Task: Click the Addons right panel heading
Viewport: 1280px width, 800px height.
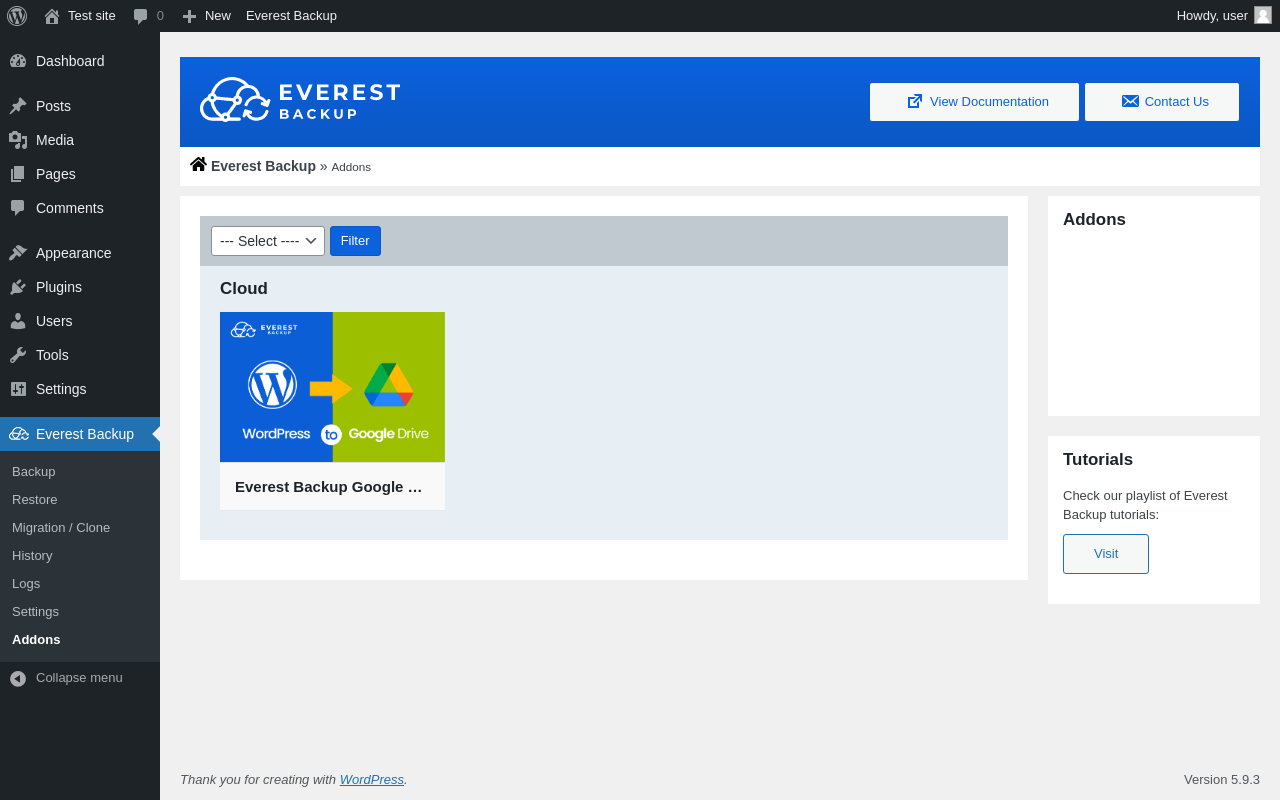Action: click(x=1094, y=220)
